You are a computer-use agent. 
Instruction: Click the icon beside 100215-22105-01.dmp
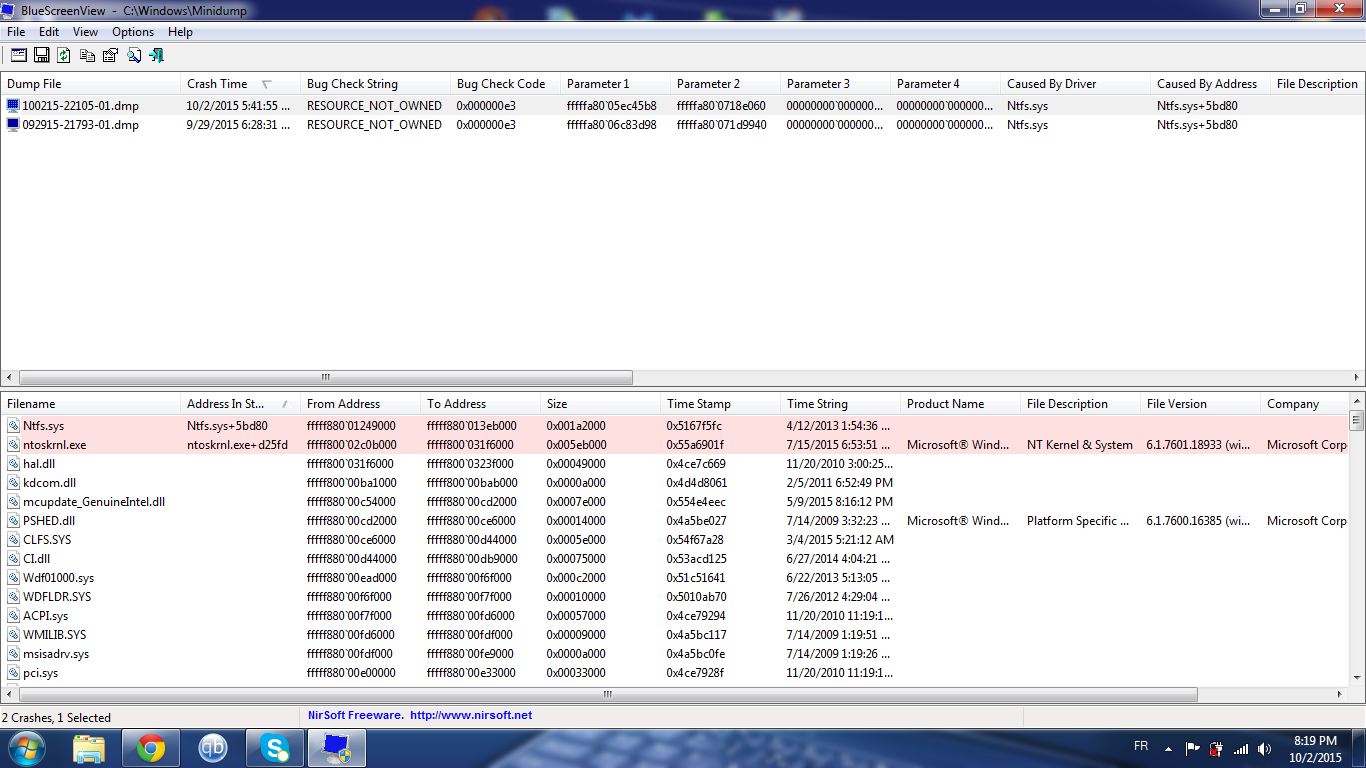point(13,105)
